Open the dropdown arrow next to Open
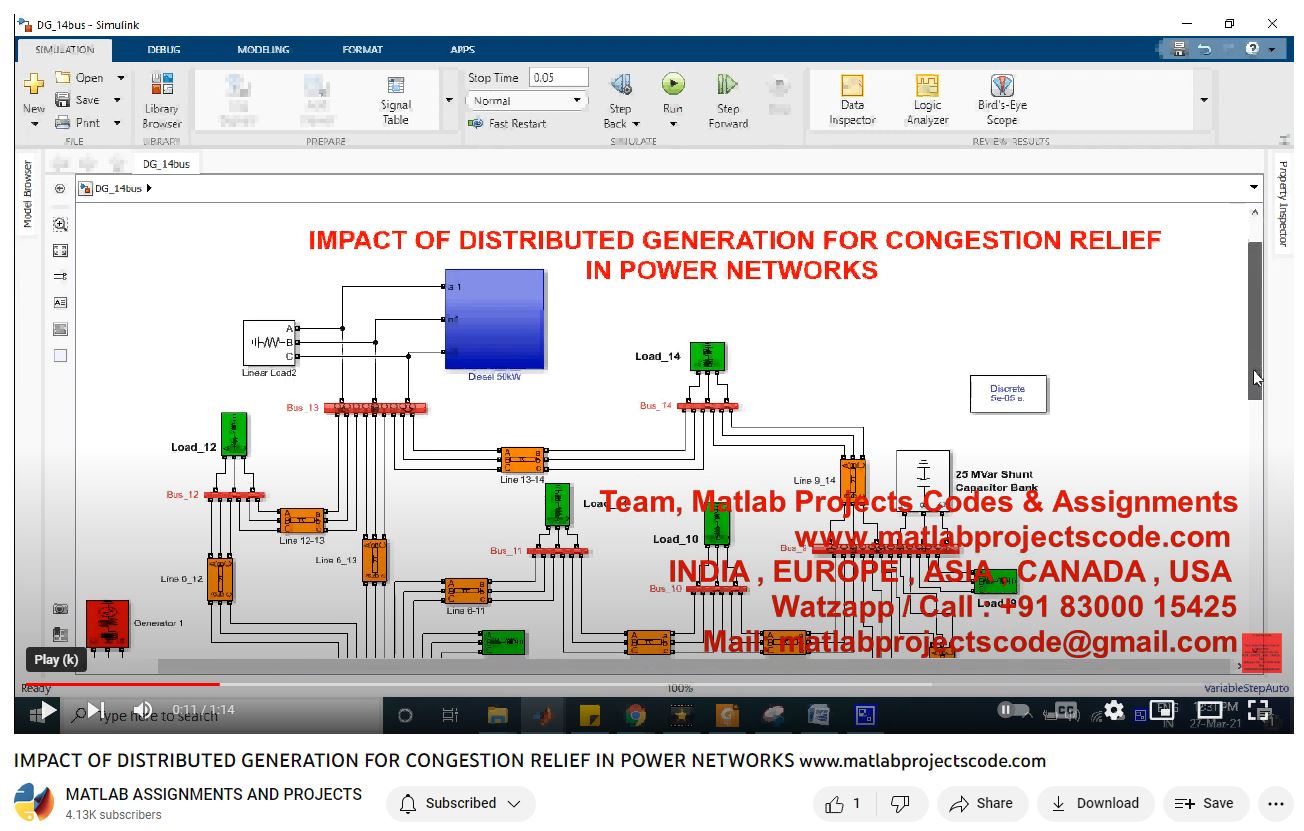Image resolution: width=1304 pixels, height=831 pixels. pyautogui.click(x=120, y=78)
